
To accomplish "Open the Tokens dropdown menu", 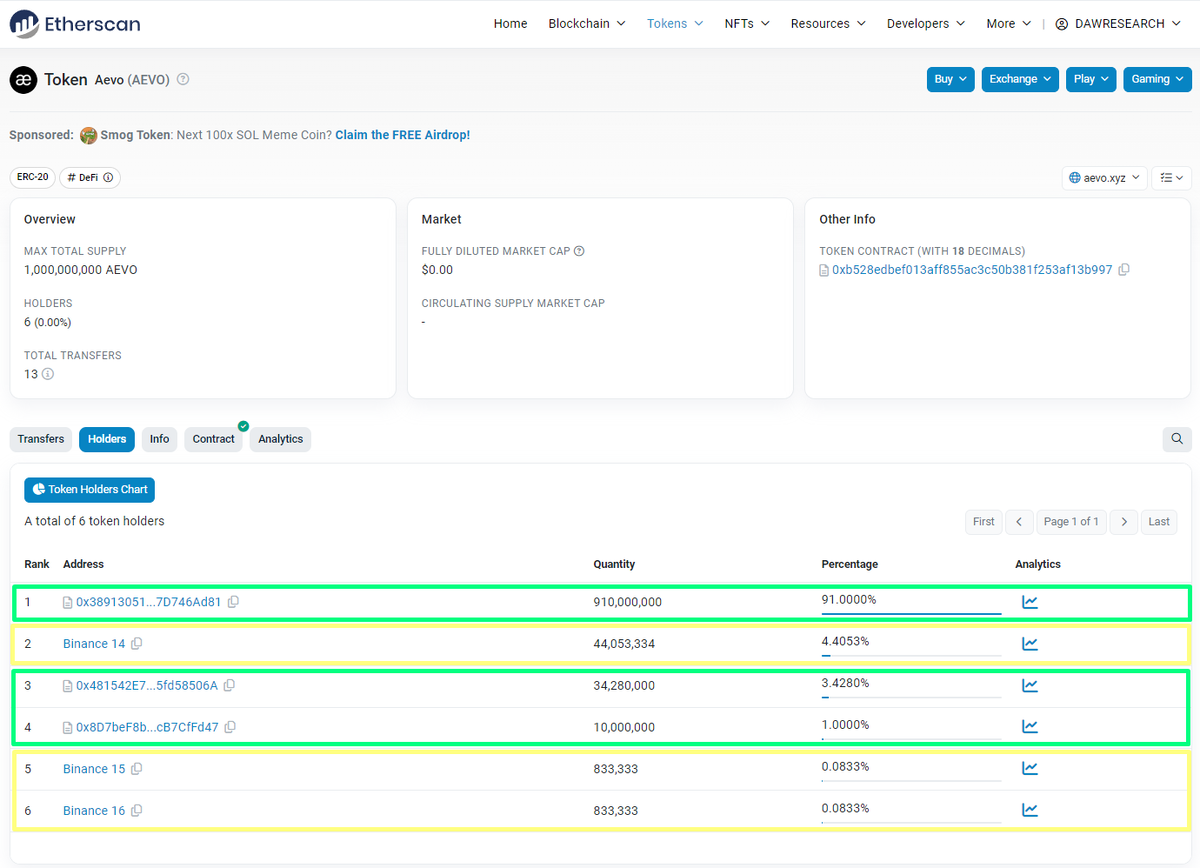I will [x=675, y=23].
